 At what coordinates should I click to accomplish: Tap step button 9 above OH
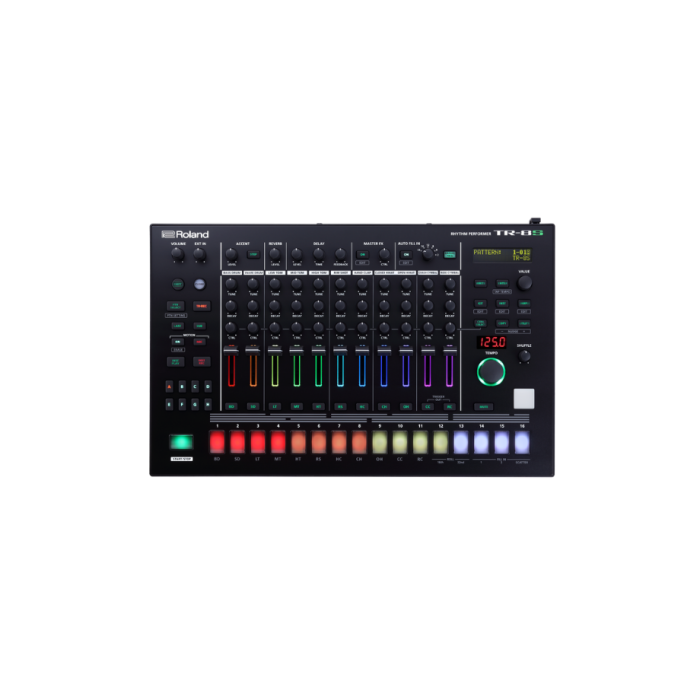click(x=380, y=442)
